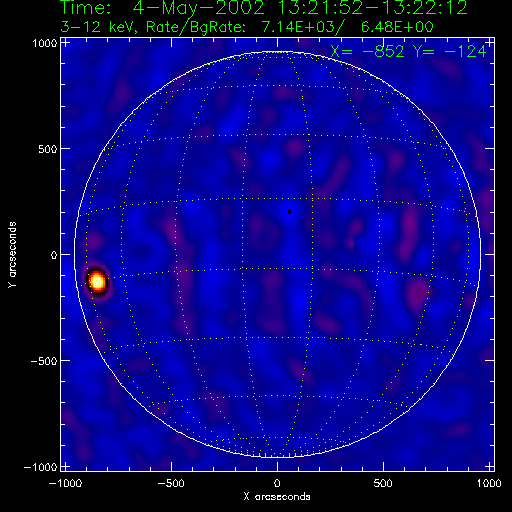512x512 pixels.
Task: Click the 0 label on the X axis
Action: pos(277,483)
